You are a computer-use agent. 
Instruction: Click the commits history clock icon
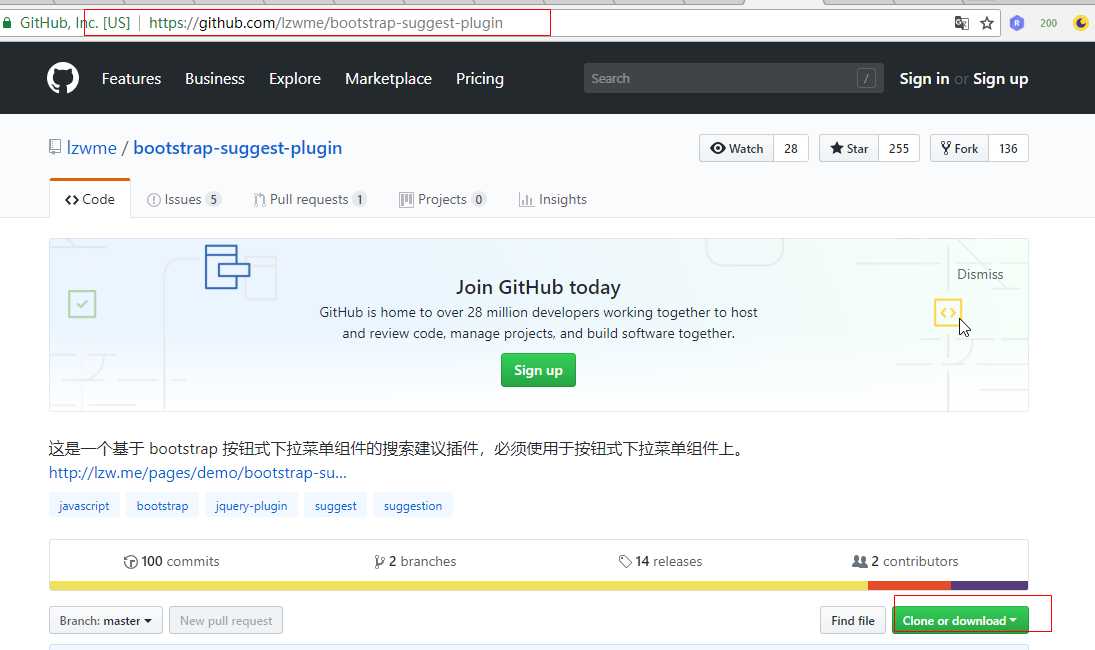(131, 562)
